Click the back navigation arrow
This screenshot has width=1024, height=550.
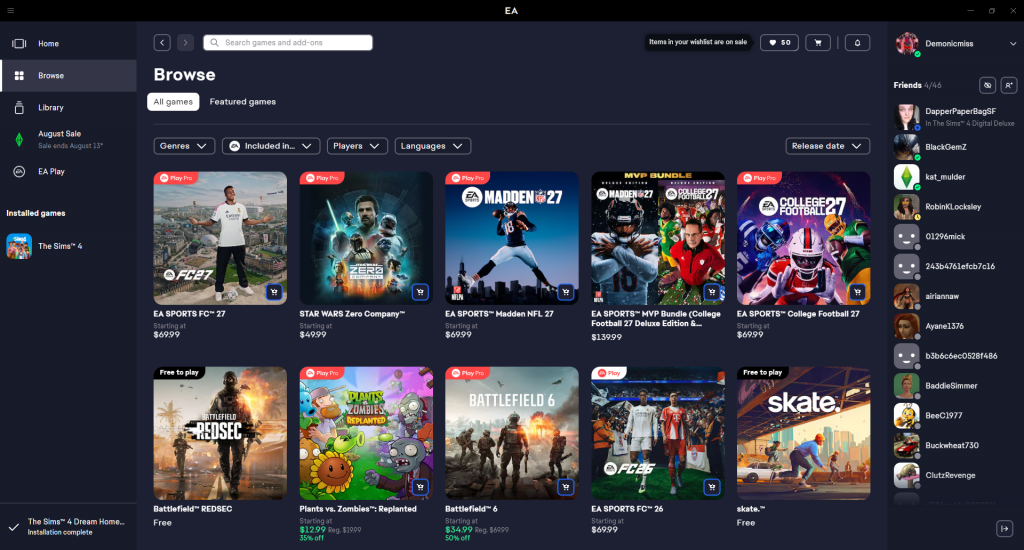[x=162, y=42]
